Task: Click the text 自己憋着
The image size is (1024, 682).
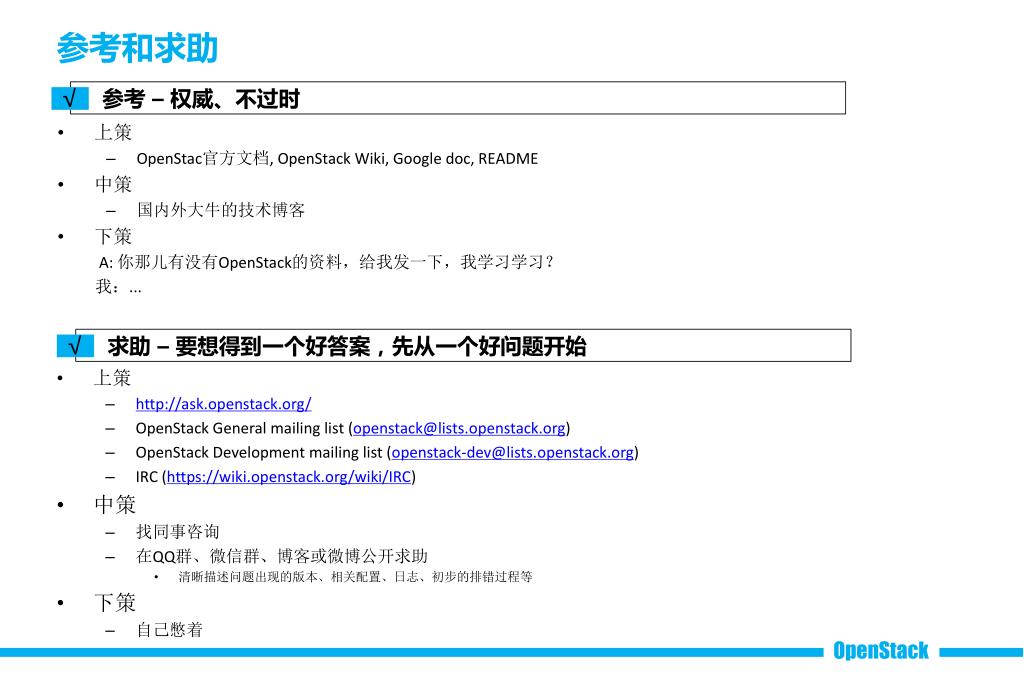Action: 170,630
